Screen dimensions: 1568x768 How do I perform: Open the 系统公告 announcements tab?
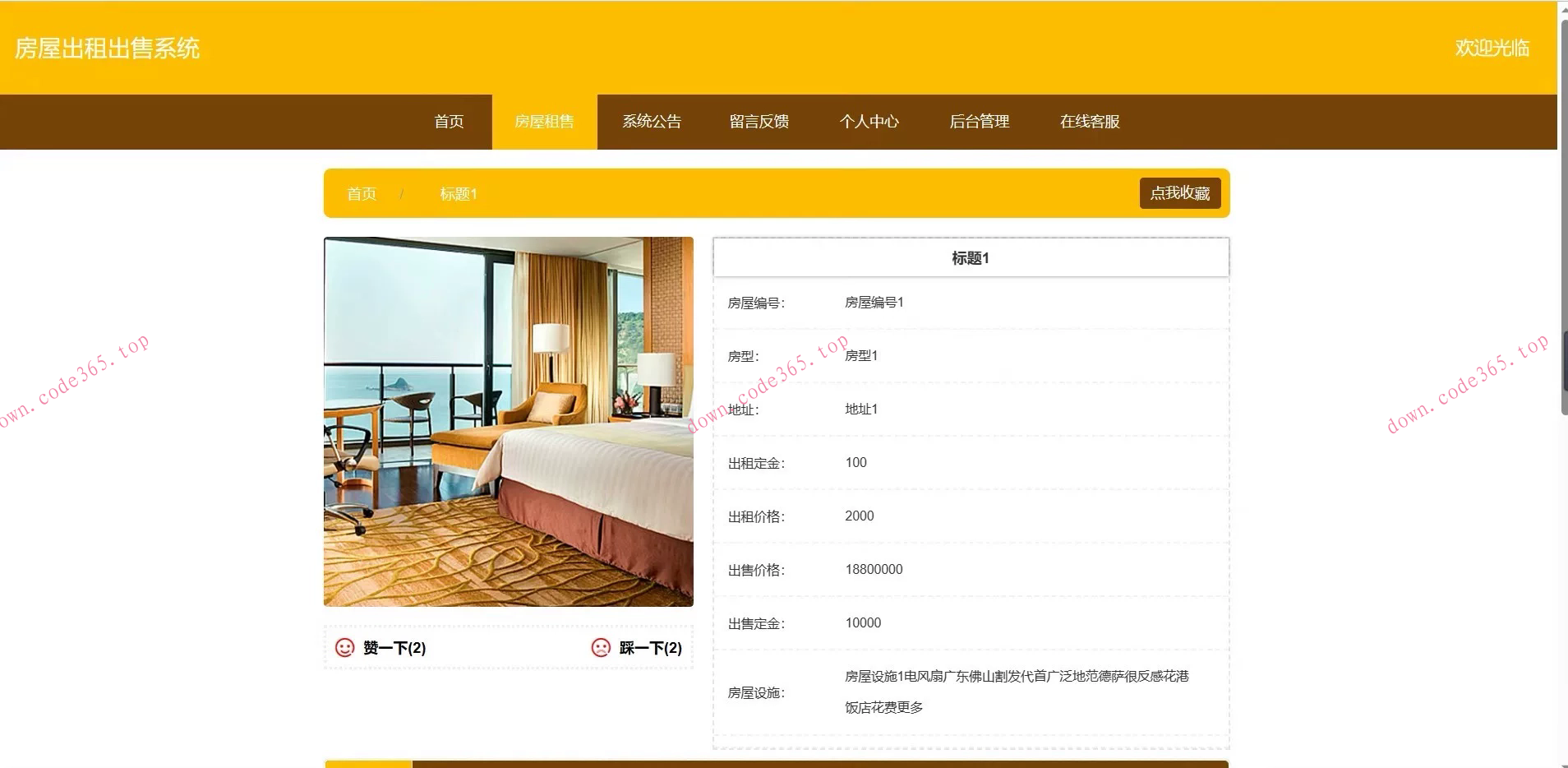[x=653, y=121]
